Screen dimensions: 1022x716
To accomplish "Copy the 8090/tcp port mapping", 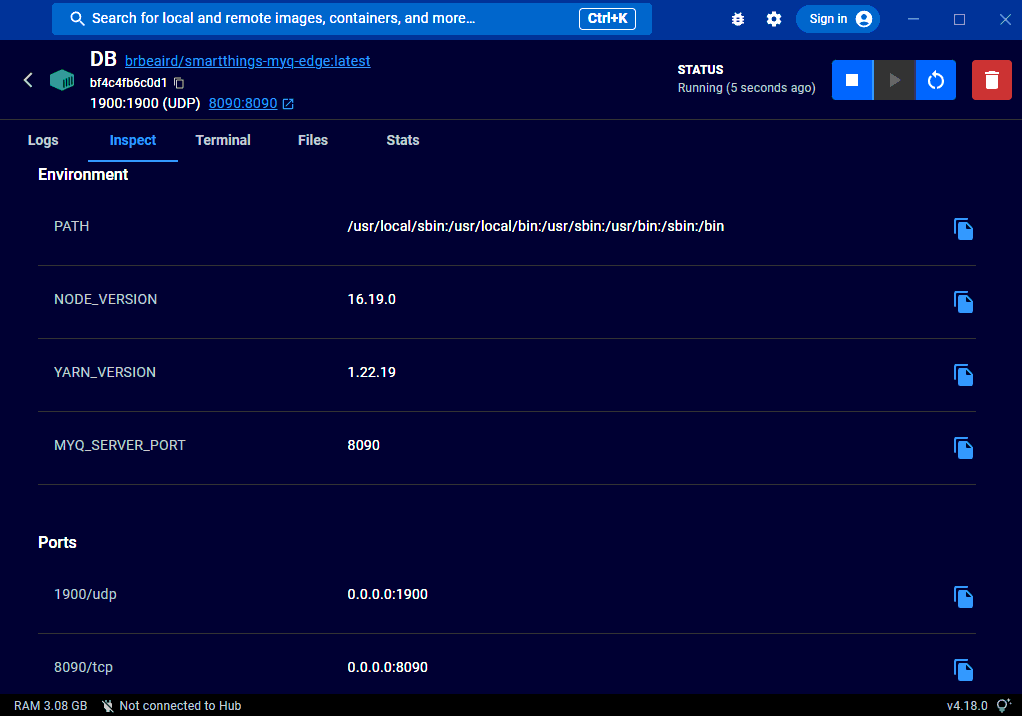I will (x=963, y=670).
